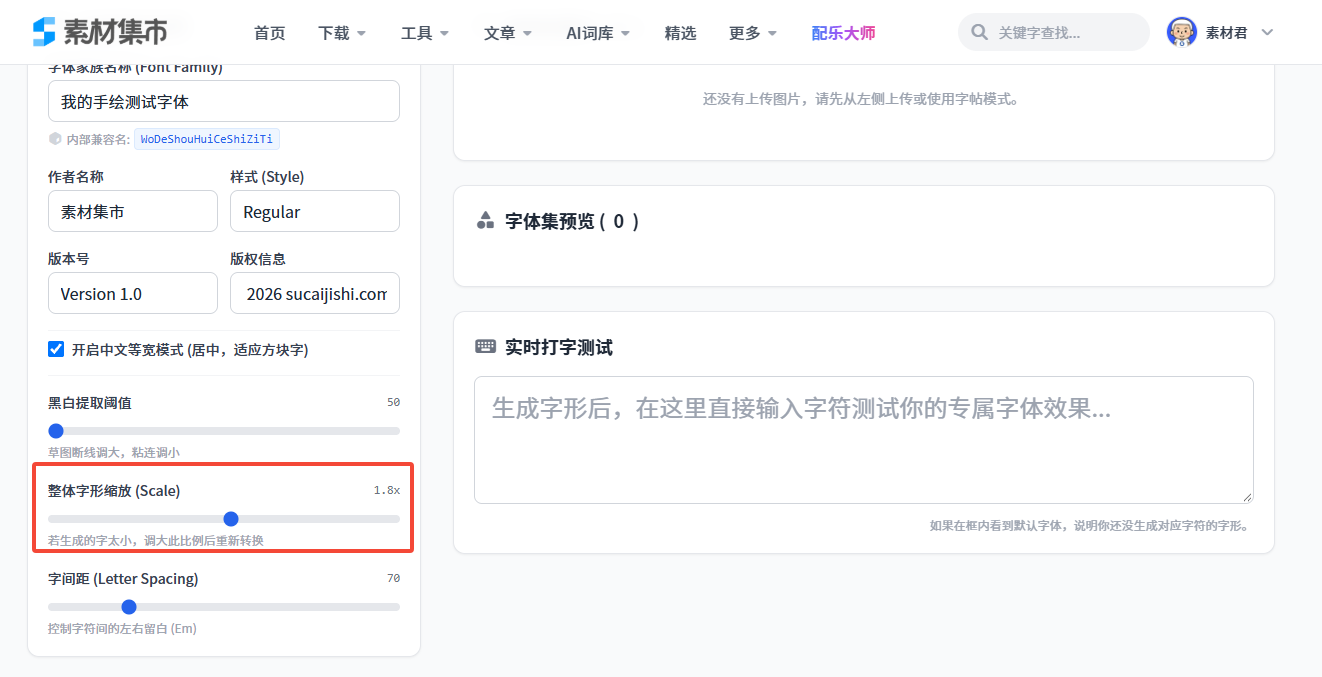Open the 更多 dropdown menu
Viewport: 1322px width, 677px height.
pyautogui.click(x=753, y=33)
